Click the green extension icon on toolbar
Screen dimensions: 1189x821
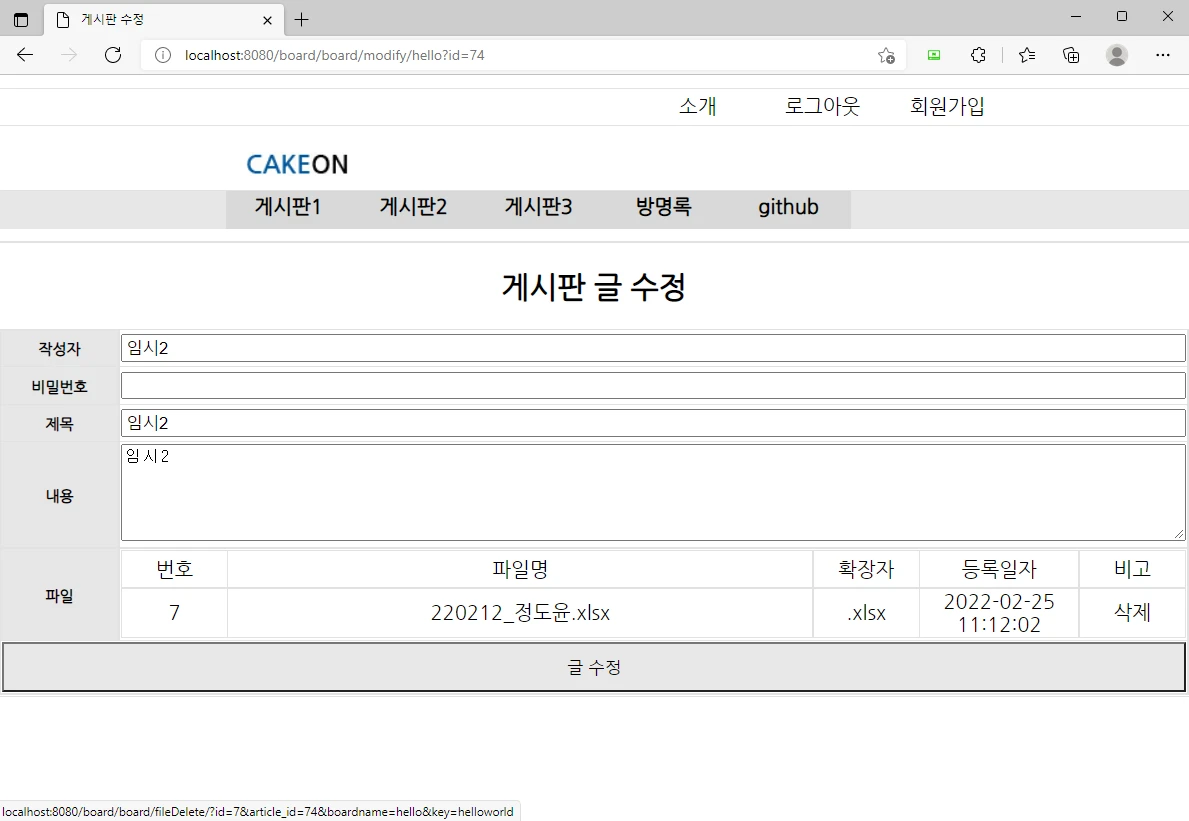(933, 55)
